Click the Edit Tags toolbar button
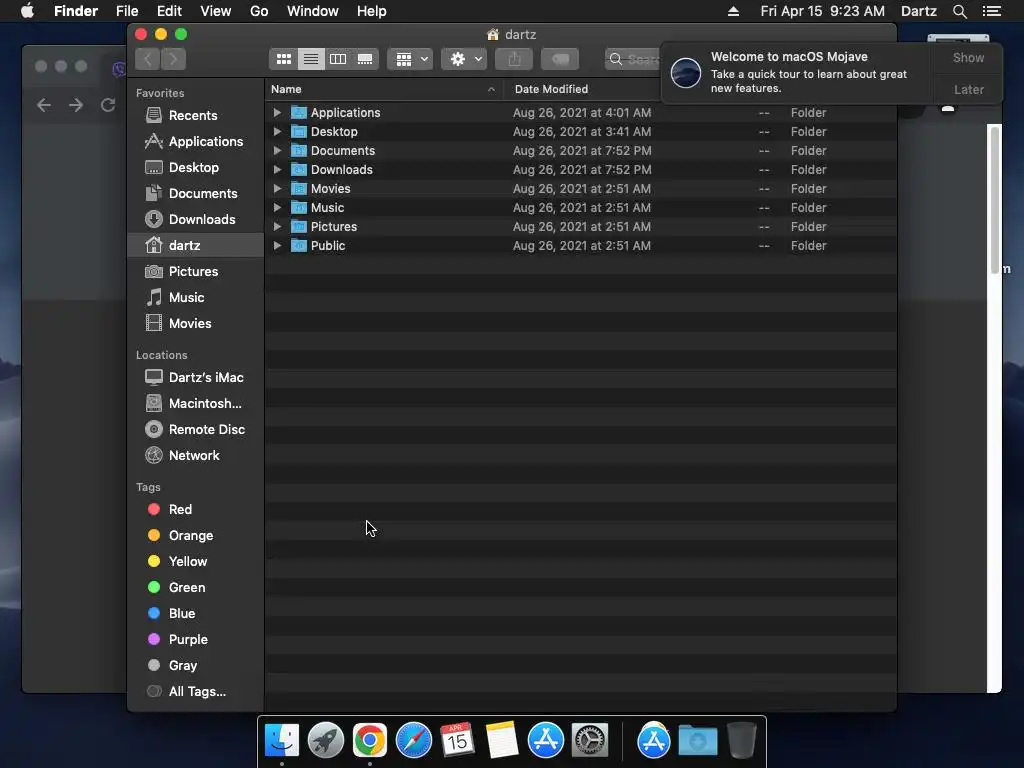Image resolution: width=1024 pixels, height=768 pixels. pos(560,59)
